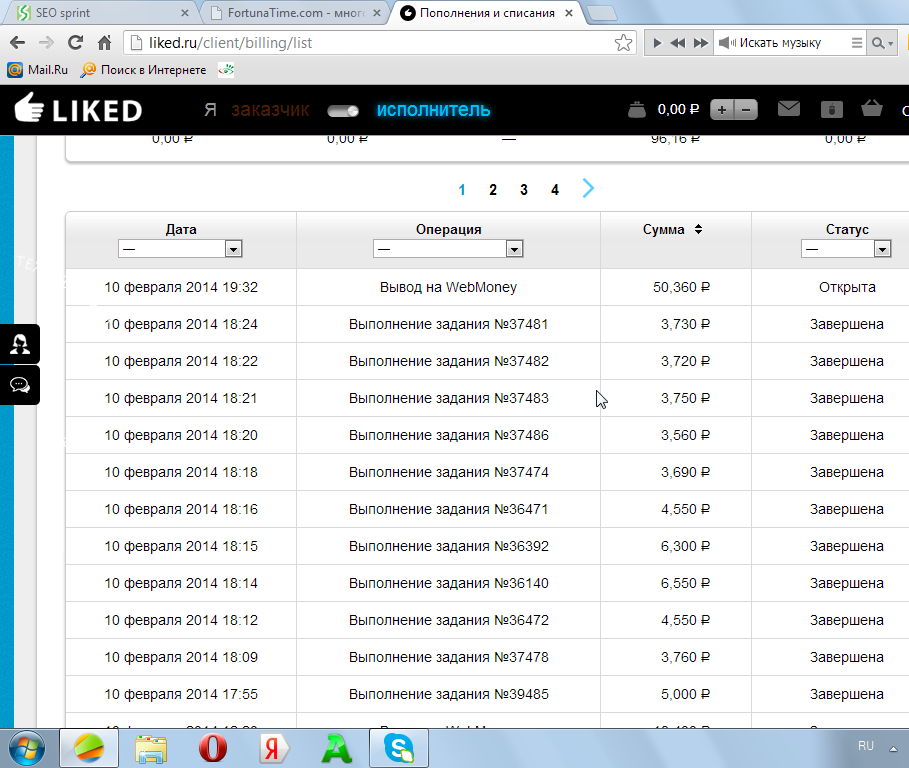Click Выполнение задания №36392 cell
The width and height of the screenshot is (909, 768).
[448, 546]
